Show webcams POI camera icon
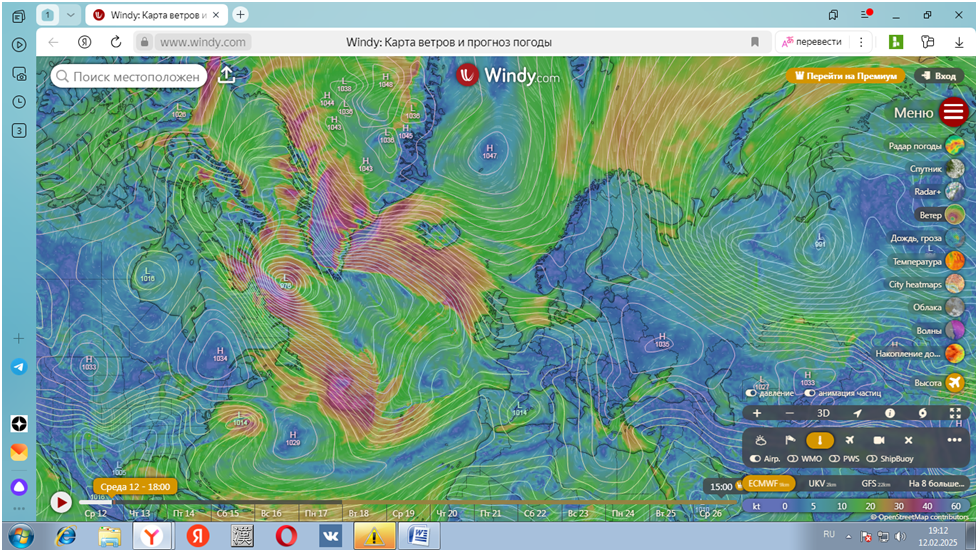This screenshot has height=552, width=978. tap(879, 440)
